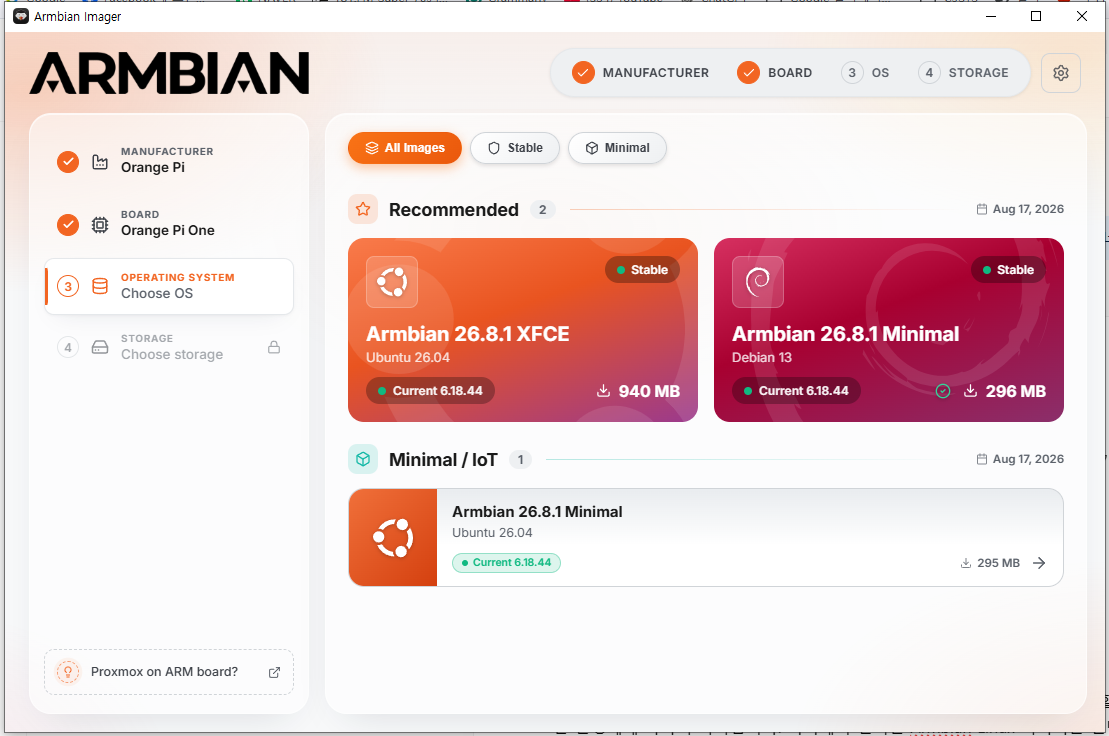Click count badge 1 beside Minimal / IoT
The image size is (1109, 736).
click(521, 460)
